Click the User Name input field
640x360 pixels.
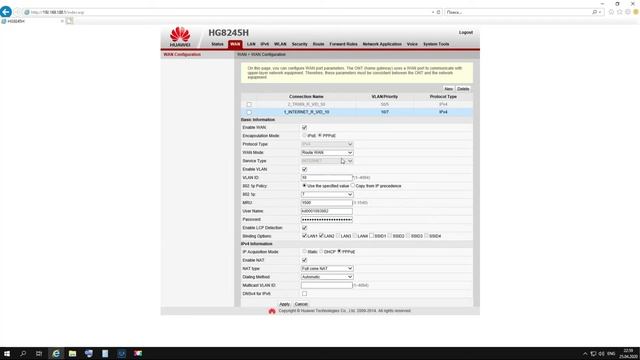tap(327, 211)
